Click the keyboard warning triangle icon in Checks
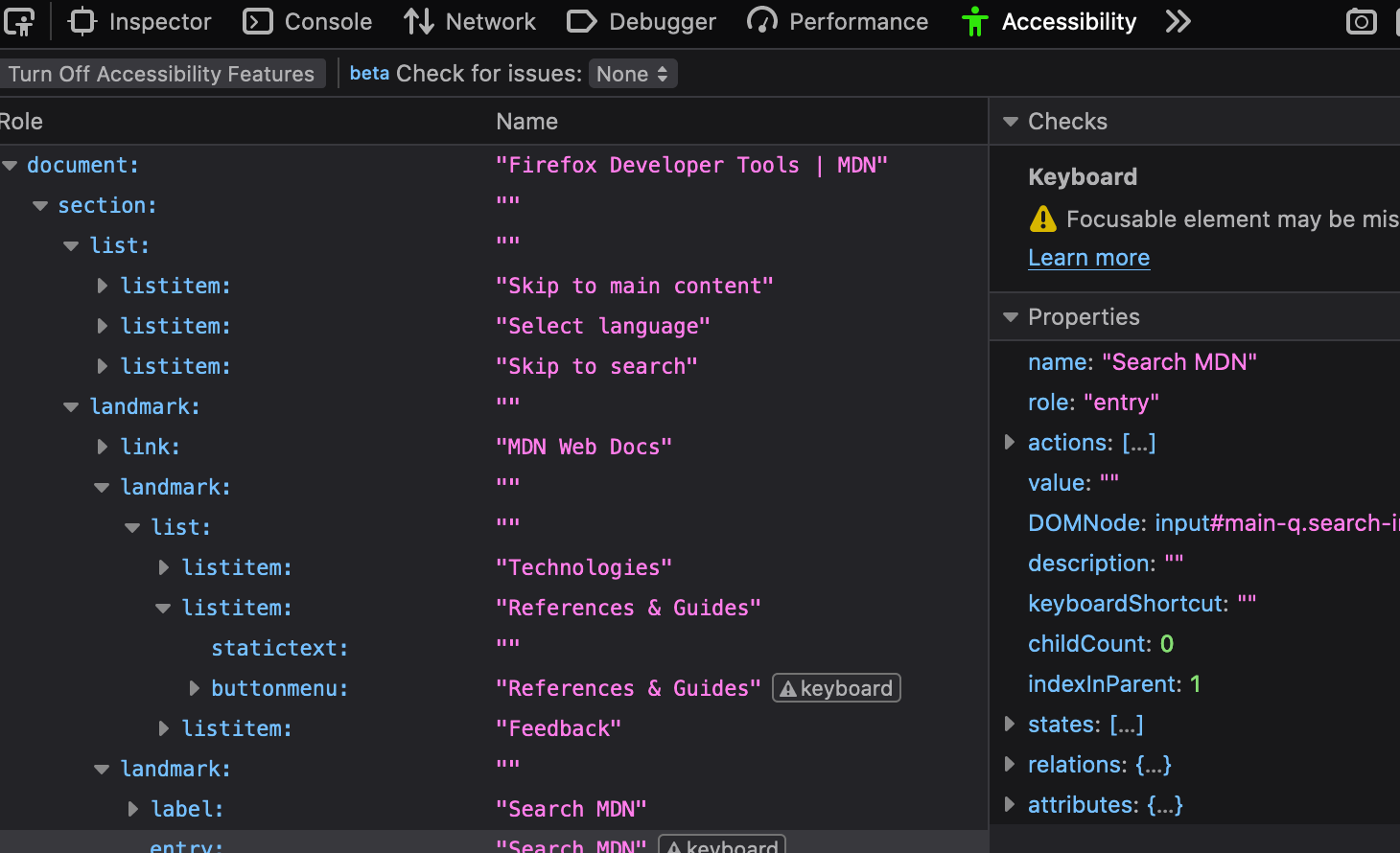The image size is (1400, 853). [1042, 219]
